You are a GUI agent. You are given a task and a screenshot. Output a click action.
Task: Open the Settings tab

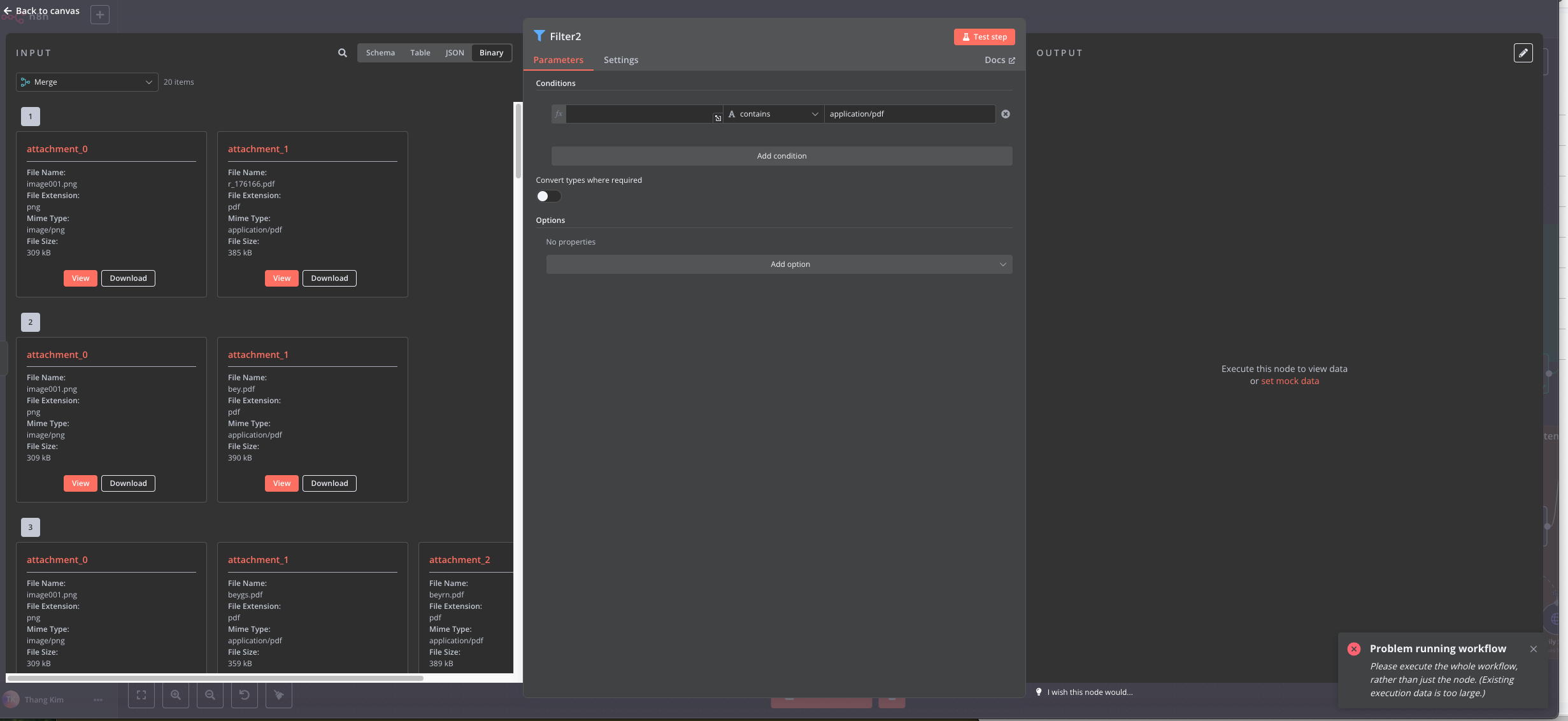coord(621,60)
